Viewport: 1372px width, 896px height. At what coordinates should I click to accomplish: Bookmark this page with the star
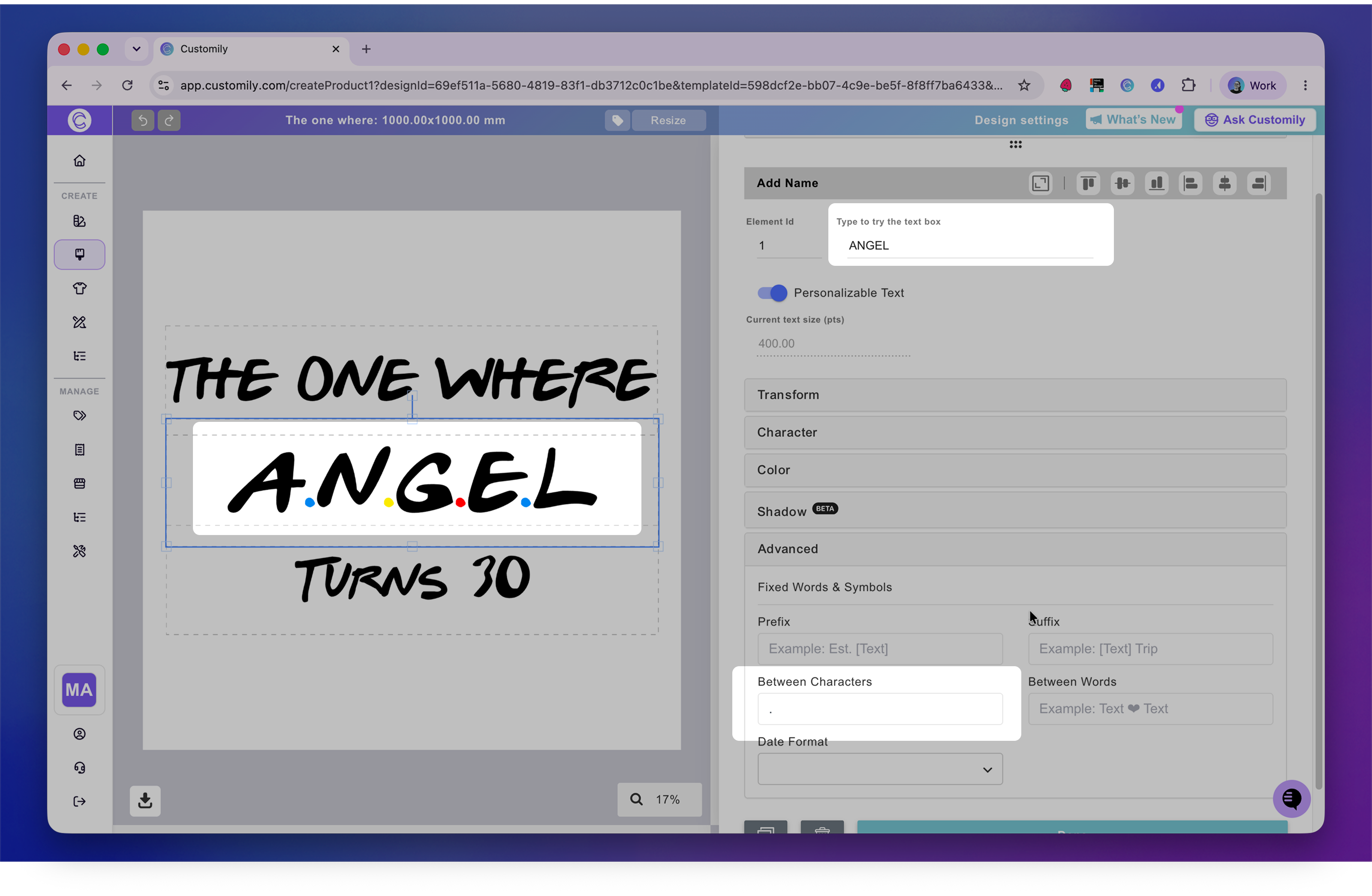(x=1024, y=85)
